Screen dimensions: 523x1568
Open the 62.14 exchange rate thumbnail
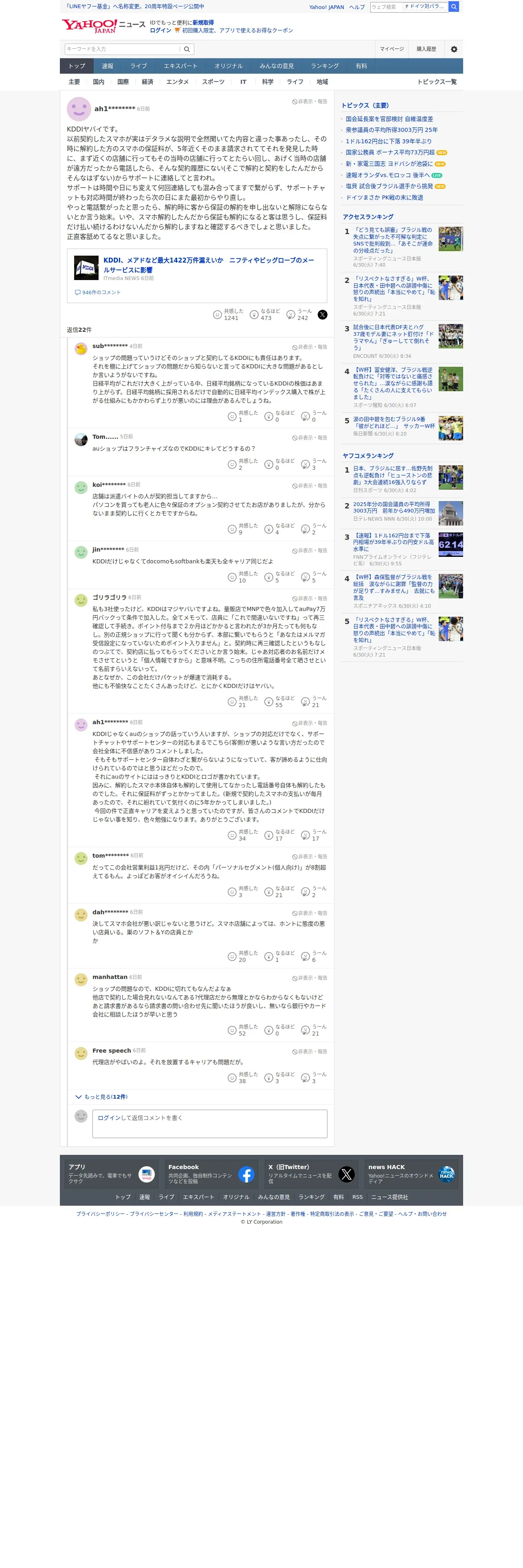tap(450, 545)
